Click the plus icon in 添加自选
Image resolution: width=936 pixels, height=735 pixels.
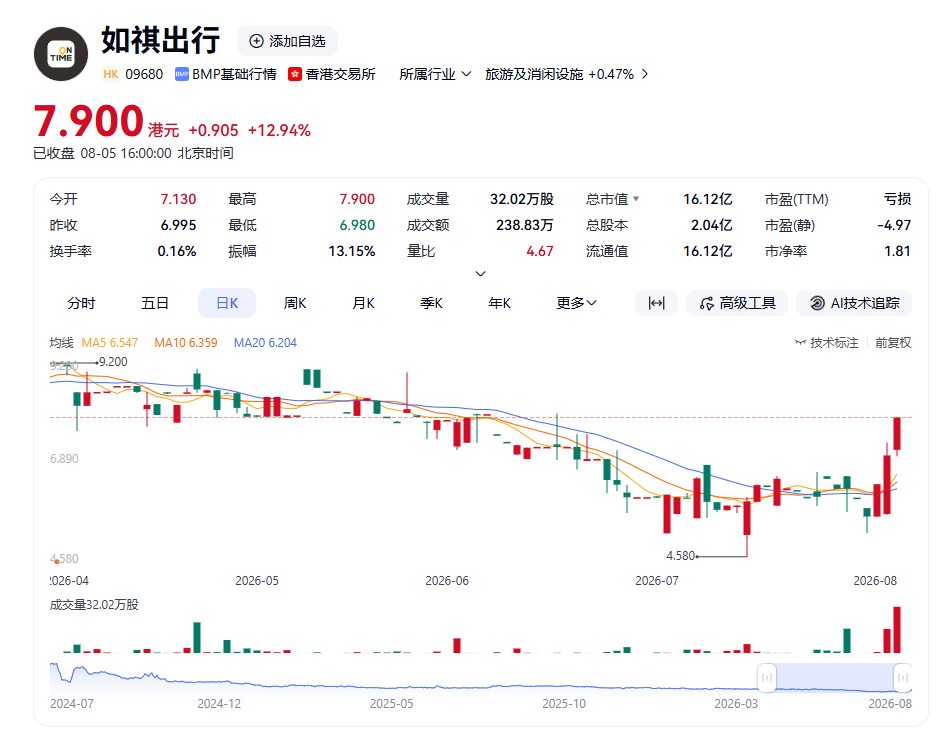[x=256, y=41]
